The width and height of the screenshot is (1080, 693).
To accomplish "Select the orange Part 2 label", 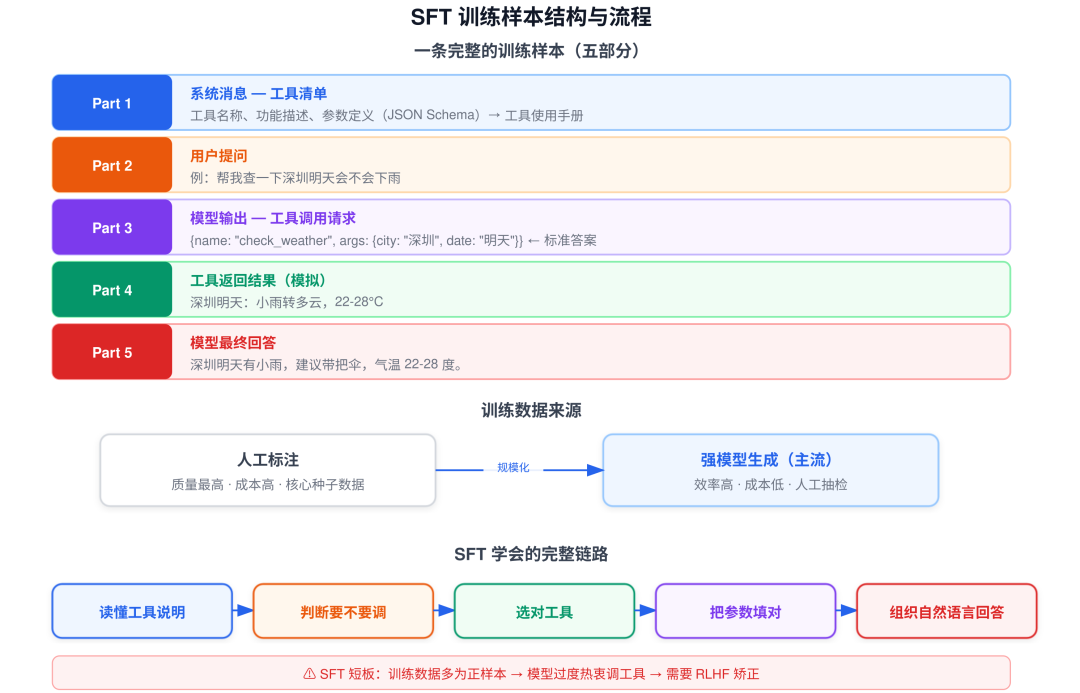I will click(112, 165).
